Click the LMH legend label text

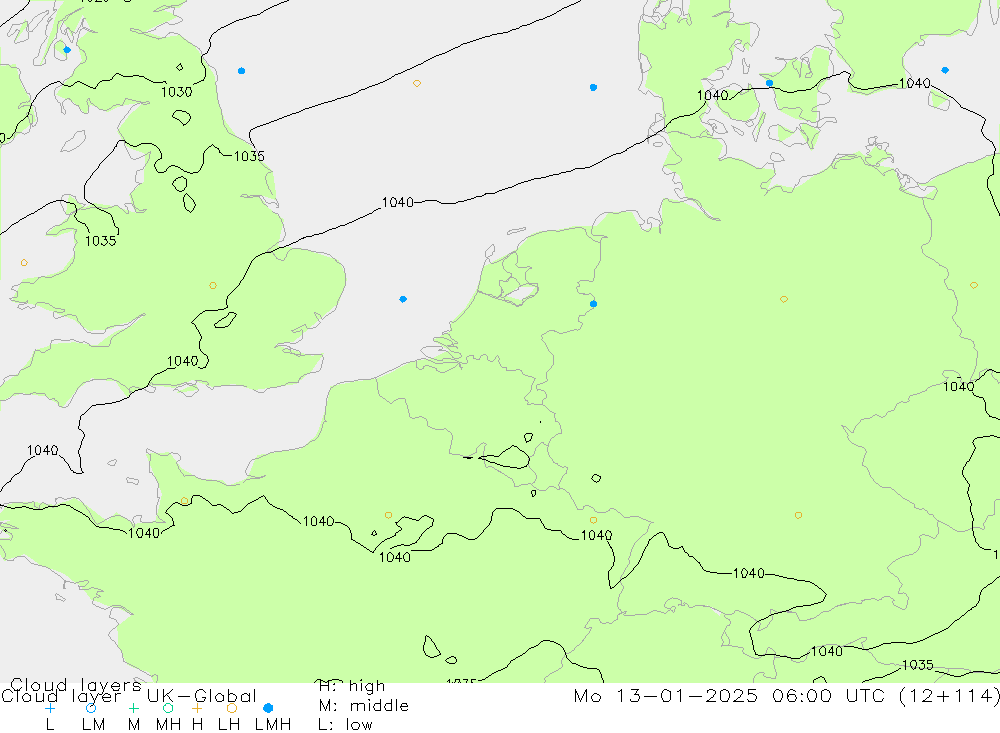(273, 725)
